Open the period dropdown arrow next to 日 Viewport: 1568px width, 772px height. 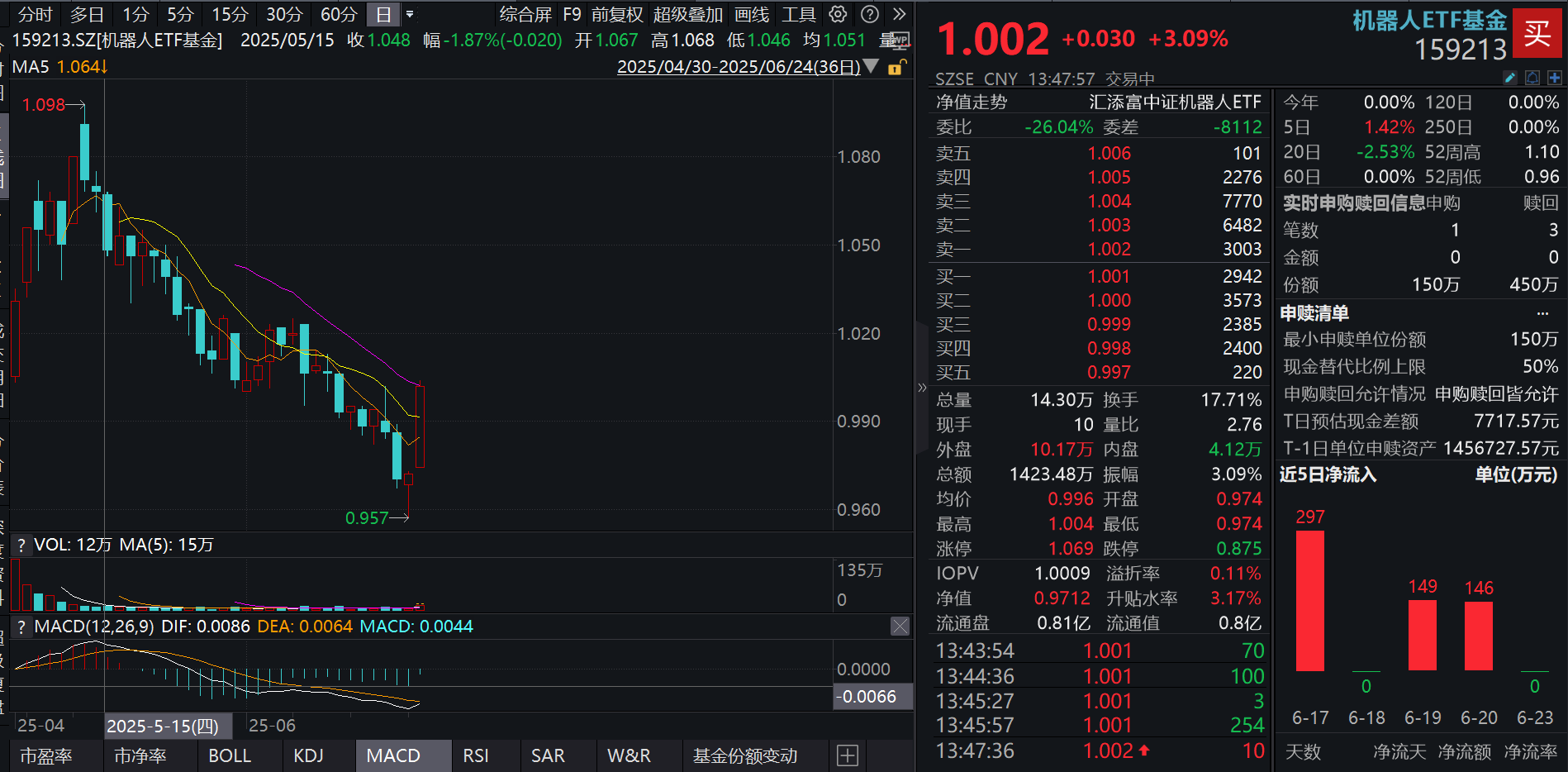(410, 14)
